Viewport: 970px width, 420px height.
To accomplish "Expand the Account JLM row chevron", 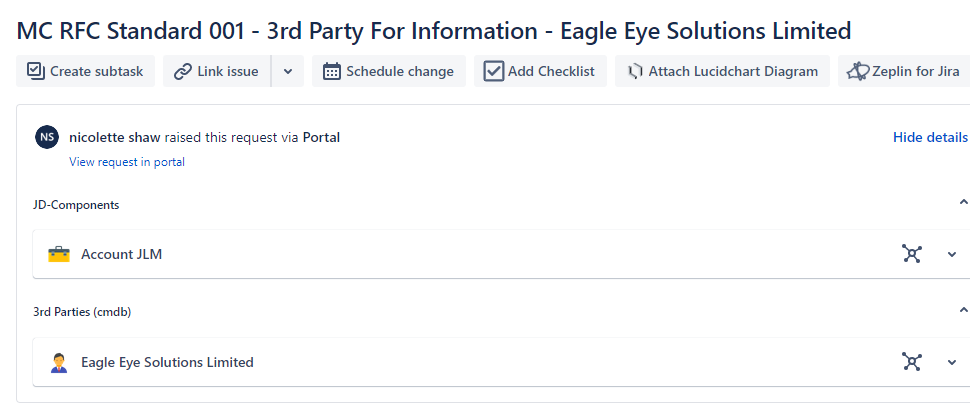I will [x=952, y=254].
